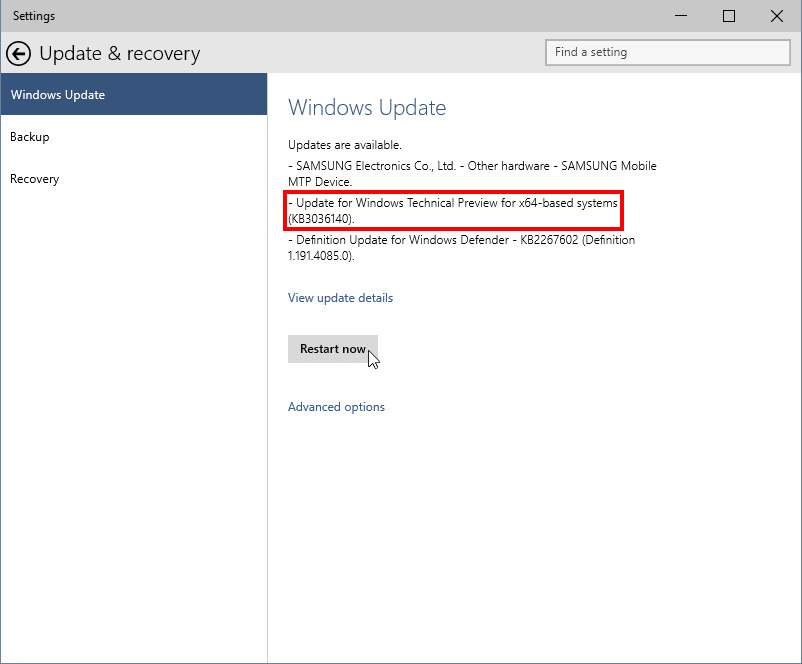Select Backup from the sidebar
802x664 pixels.
coord(29,137)
